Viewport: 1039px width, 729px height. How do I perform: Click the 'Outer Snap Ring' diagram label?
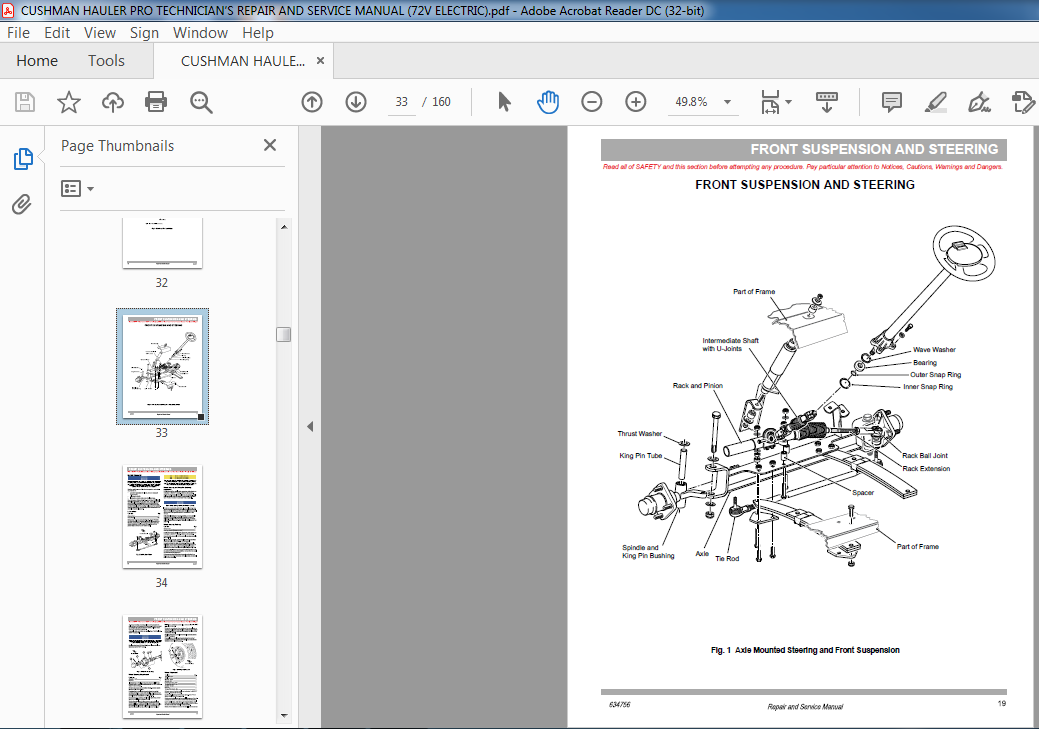935,374
